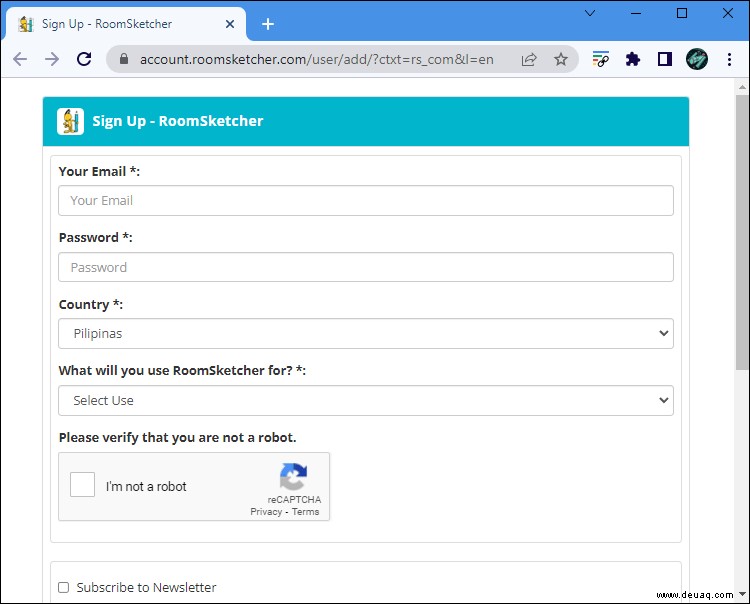Open a new browser tab
The height and width of the screenshot is (604, 750).
pyautogui.click(x=268, y=24)
